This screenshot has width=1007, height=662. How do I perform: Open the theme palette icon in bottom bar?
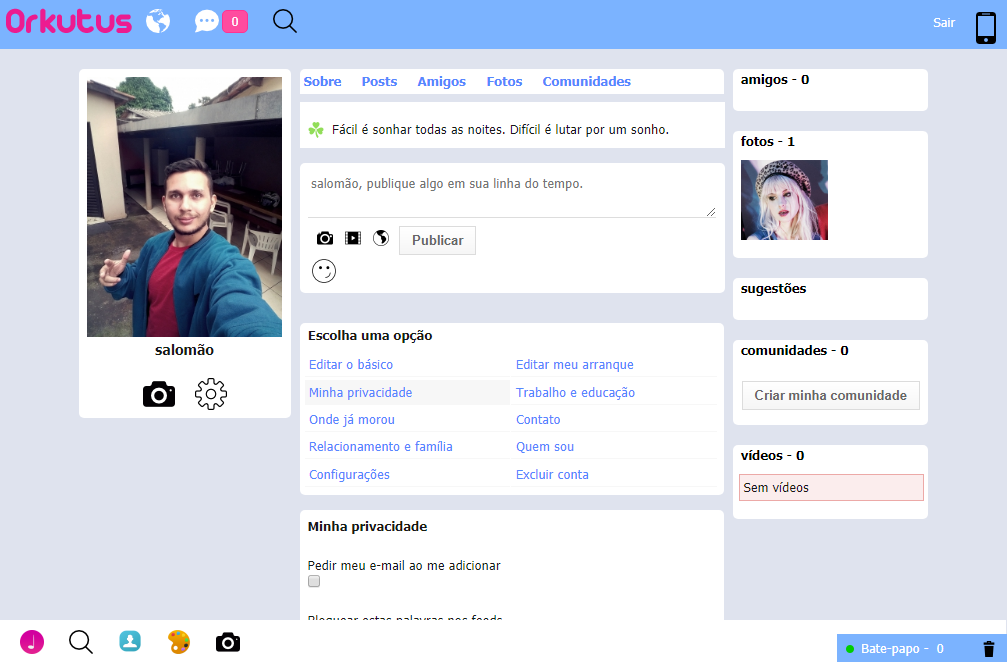(x=178, y=642)
